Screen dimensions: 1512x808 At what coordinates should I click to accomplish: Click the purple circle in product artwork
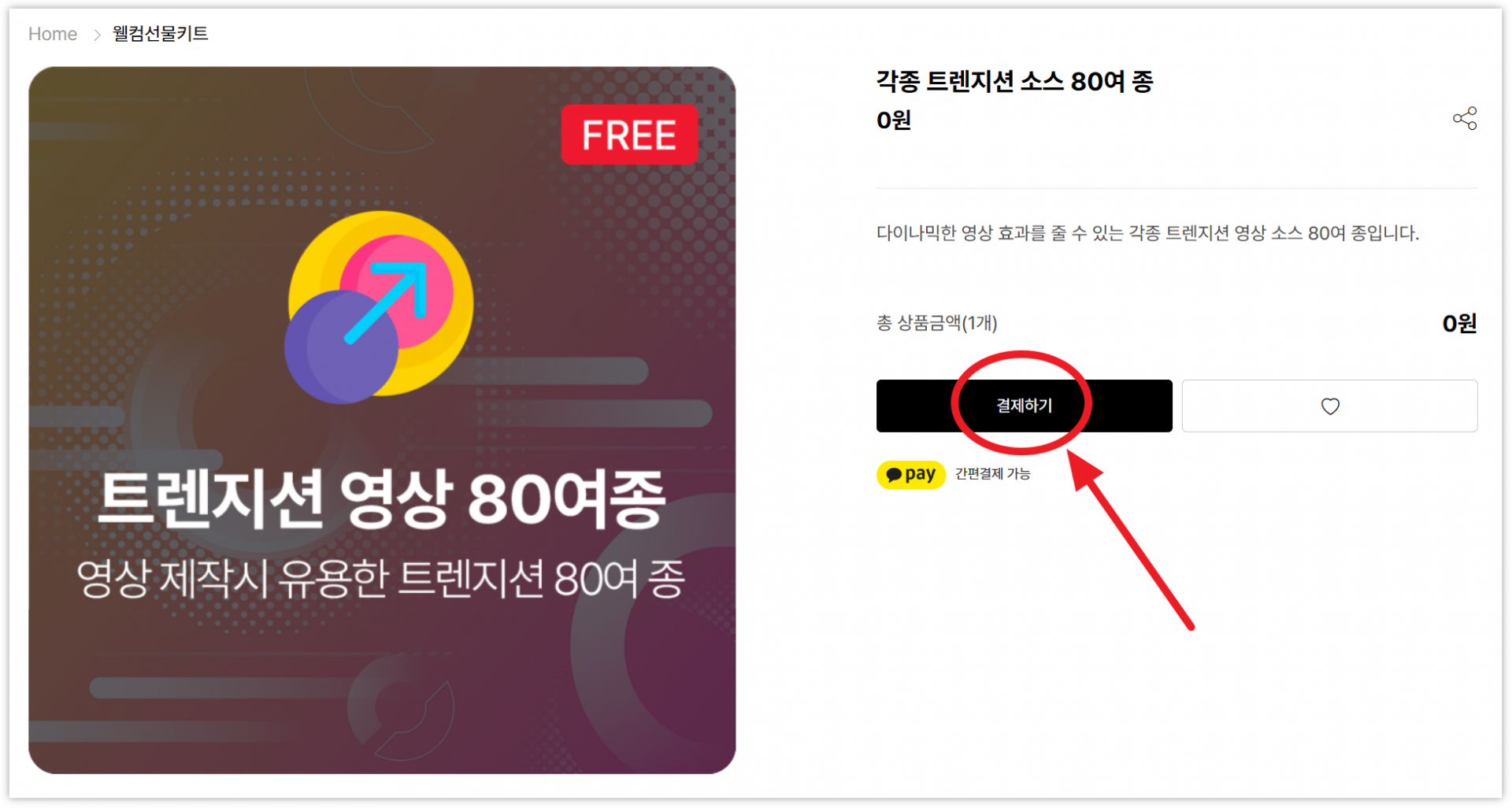pos(340,347)
